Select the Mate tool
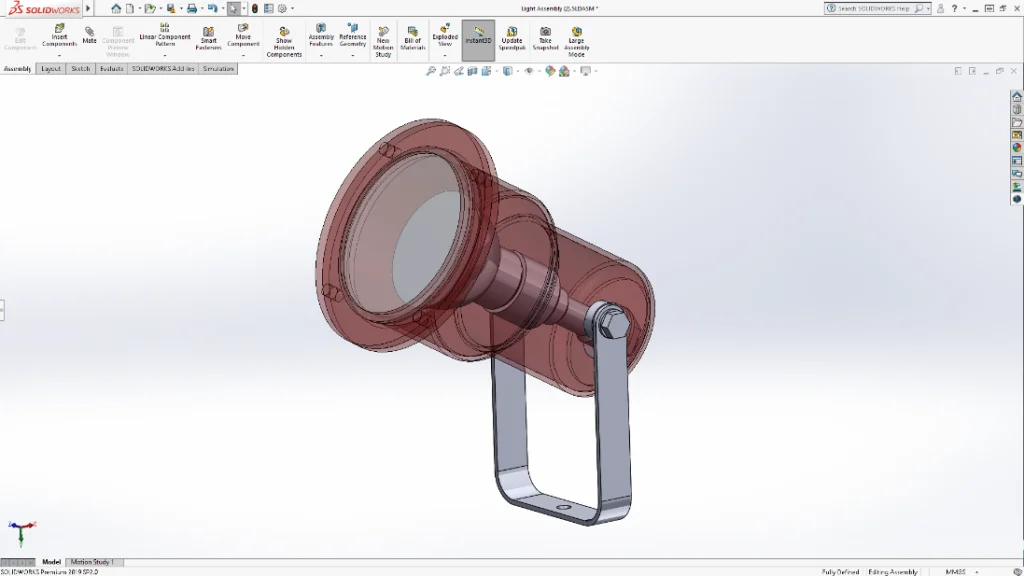This screenshot has width=1024, height=576. point(89,35)
